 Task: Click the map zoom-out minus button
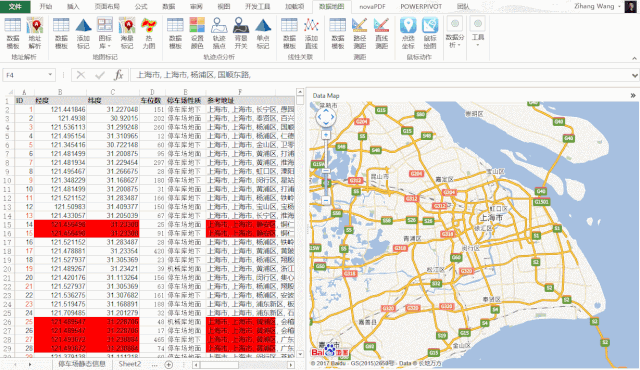pyautogui.click(x=326, y=200)
